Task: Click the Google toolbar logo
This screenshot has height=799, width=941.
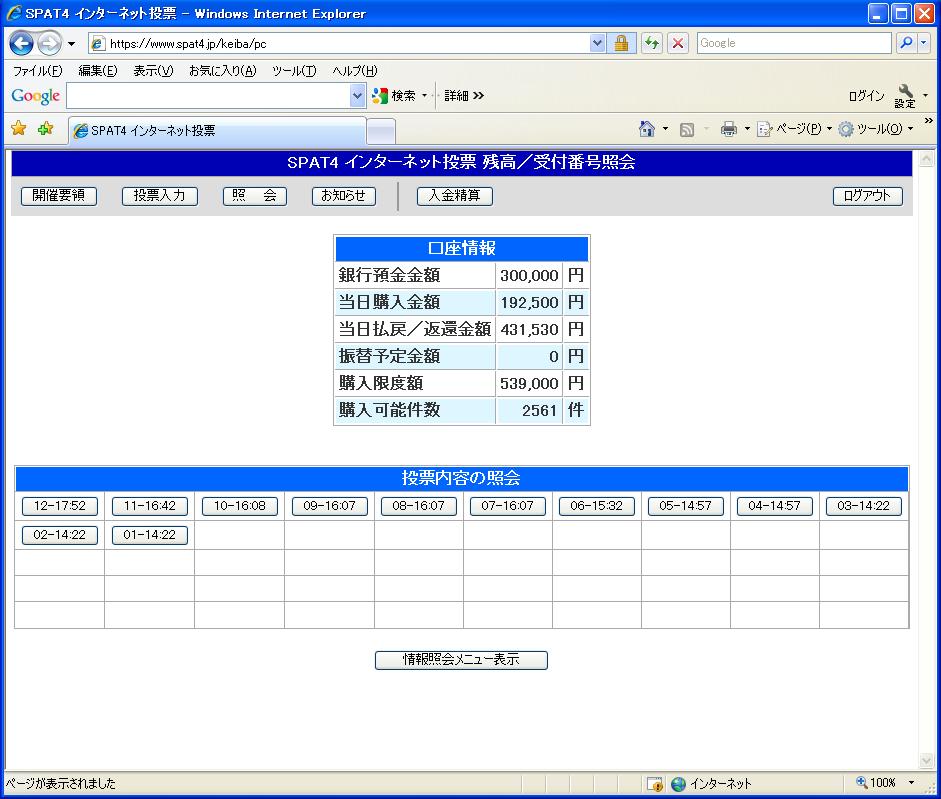Action: pos(35,96)
